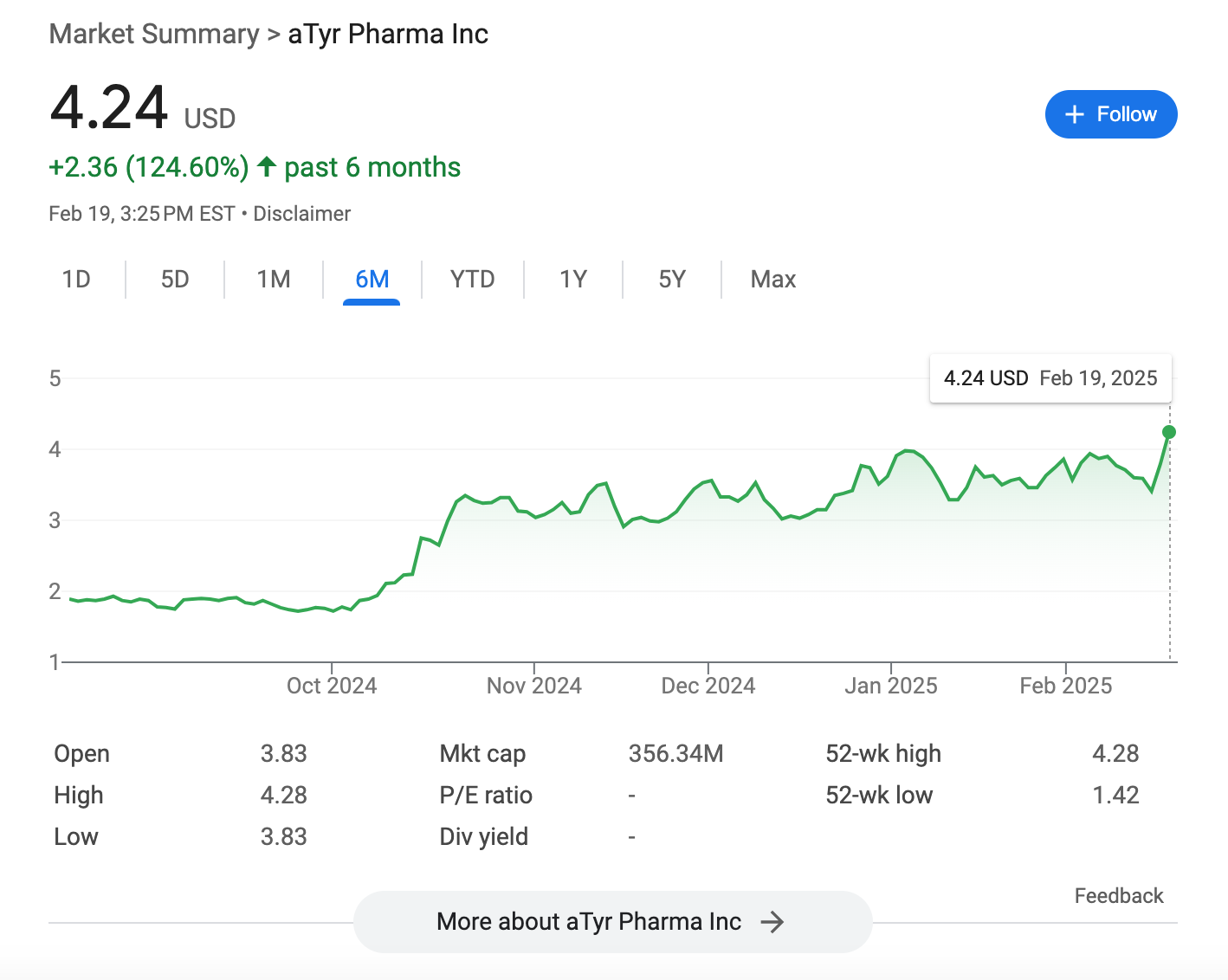Switch to the 5D tab
Viewport: 1228px width, 980px height.
(x=175, y=279)
